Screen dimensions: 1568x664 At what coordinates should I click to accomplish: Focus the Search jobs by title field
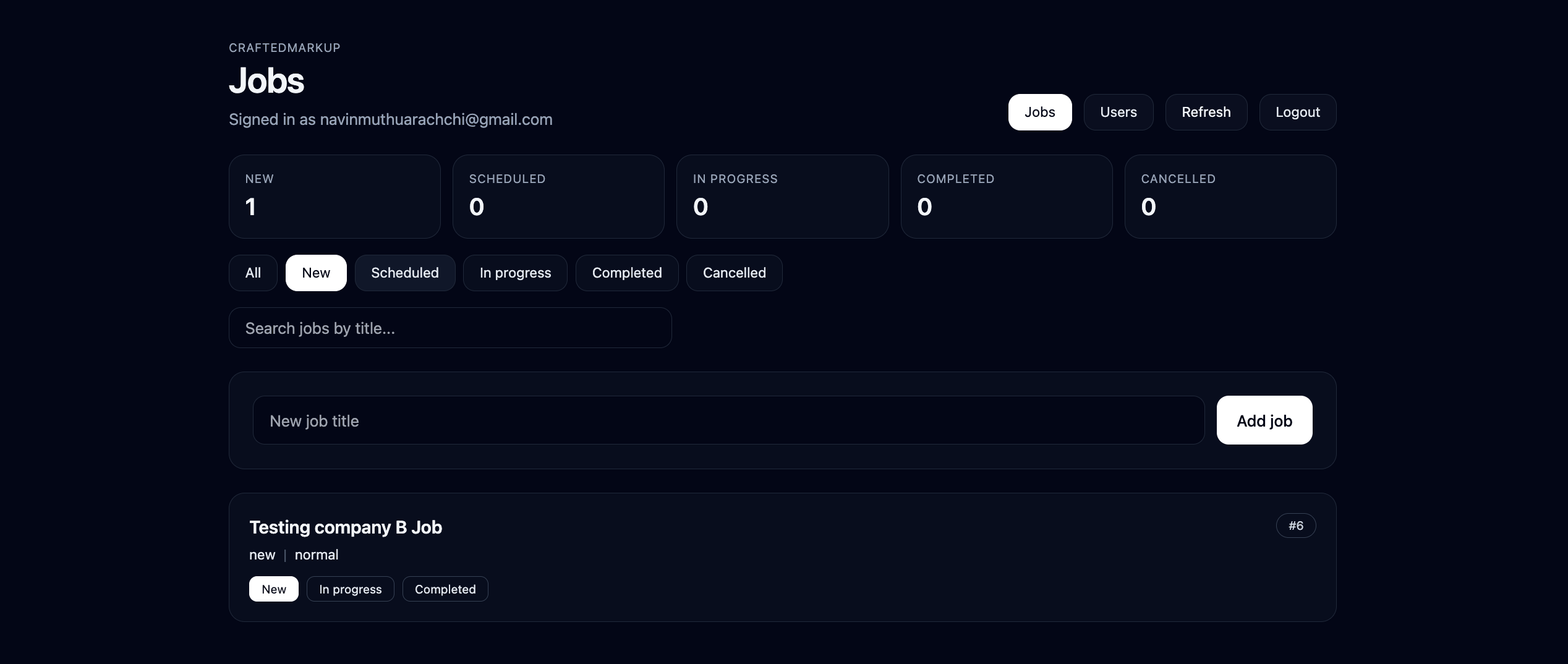click(x=450, y=328)
